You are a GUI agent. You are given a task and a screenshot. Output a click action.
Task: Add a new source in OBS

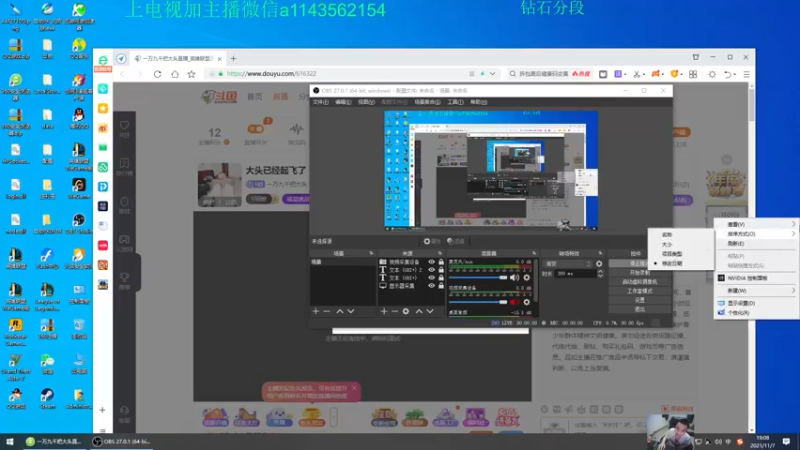tap(384, 311)
